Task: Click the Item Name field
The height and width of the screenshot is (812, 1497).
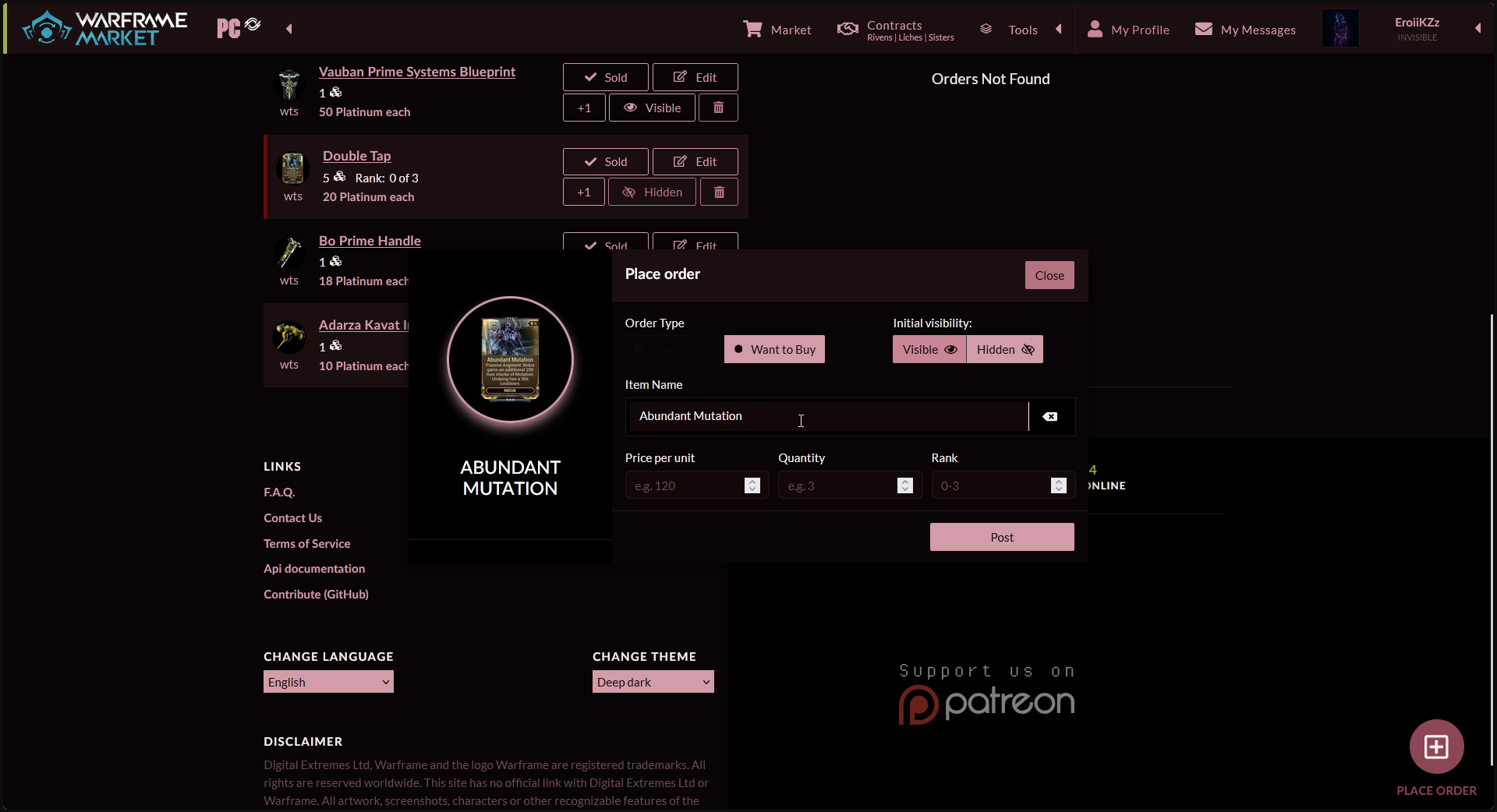Action: (827, 416)
